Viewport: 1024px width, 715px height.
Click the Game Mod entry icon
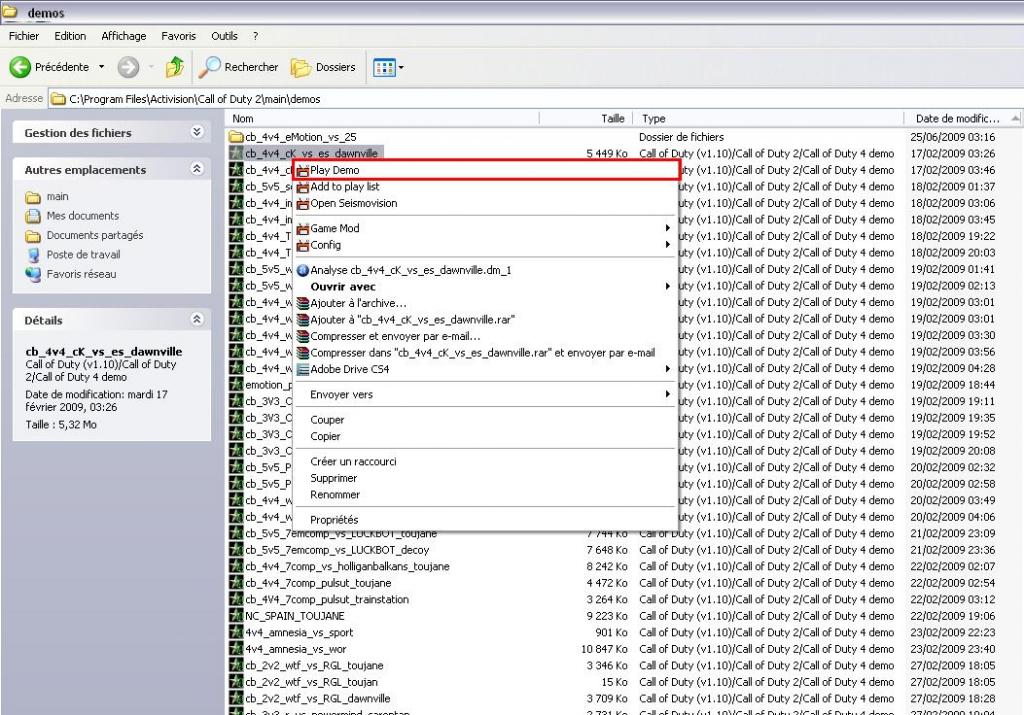coord(302,229)
